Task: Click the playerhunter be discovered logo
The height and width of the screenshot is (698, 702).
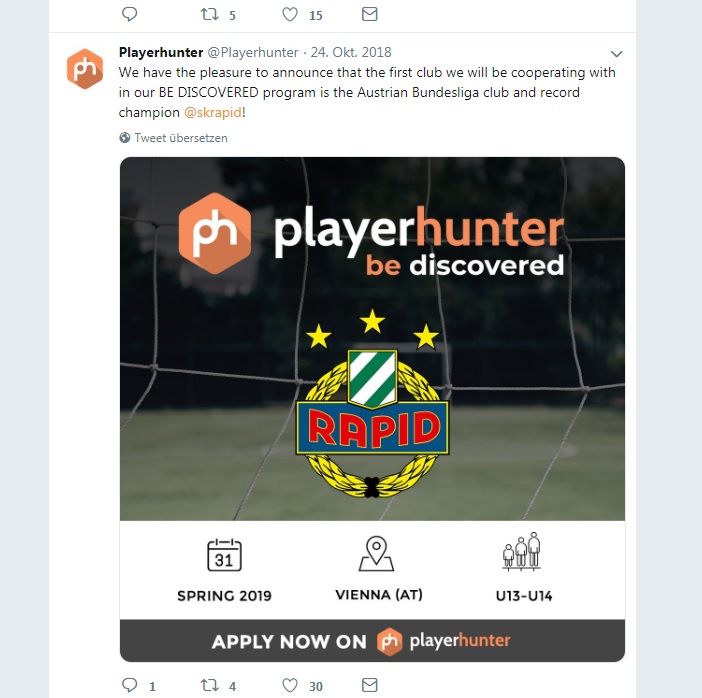Action: [x=372, y=234]
